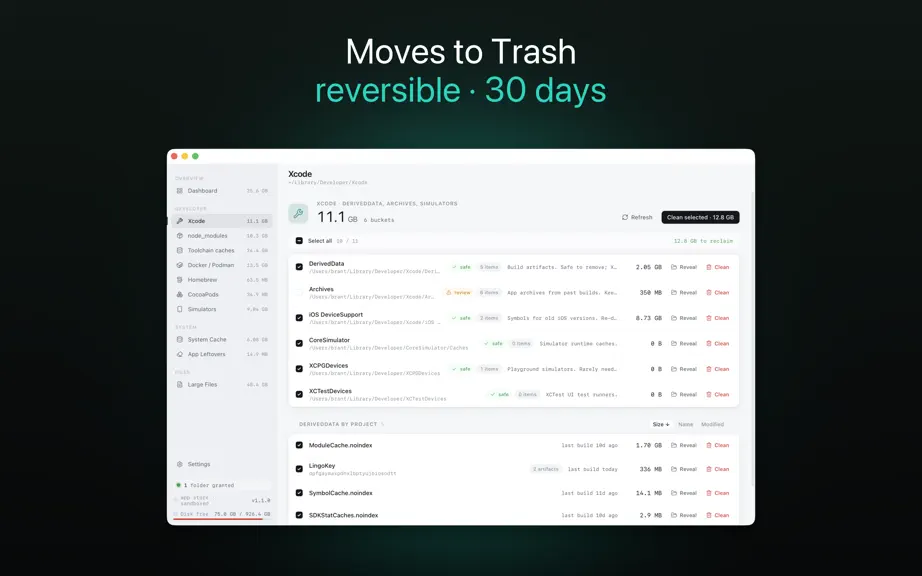Go to Docker / Podman section

(x=222, y=265)
